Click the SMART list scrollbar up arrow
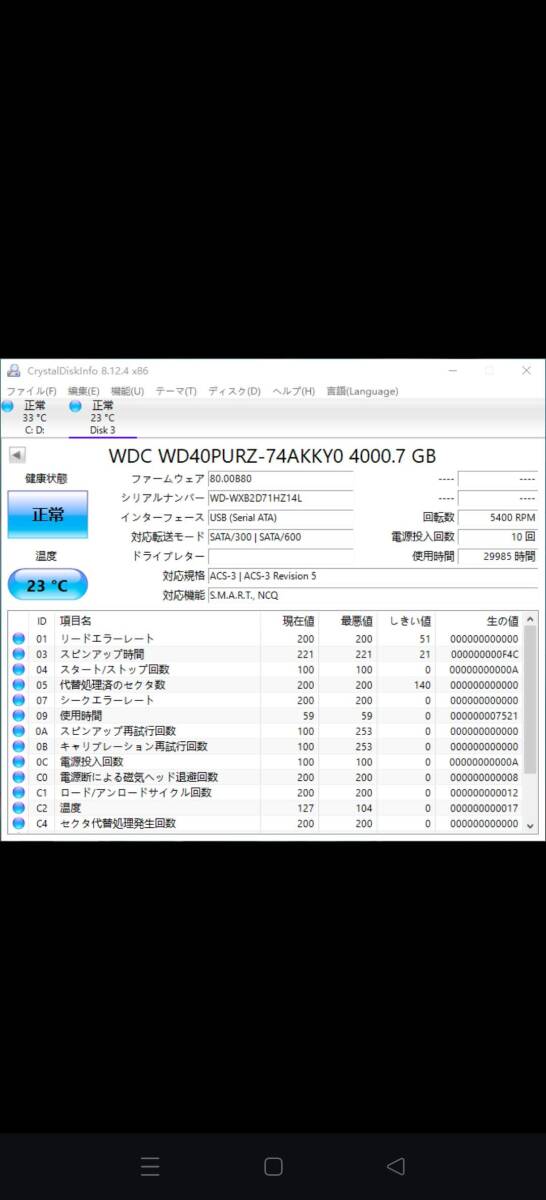 coord(530,619)
